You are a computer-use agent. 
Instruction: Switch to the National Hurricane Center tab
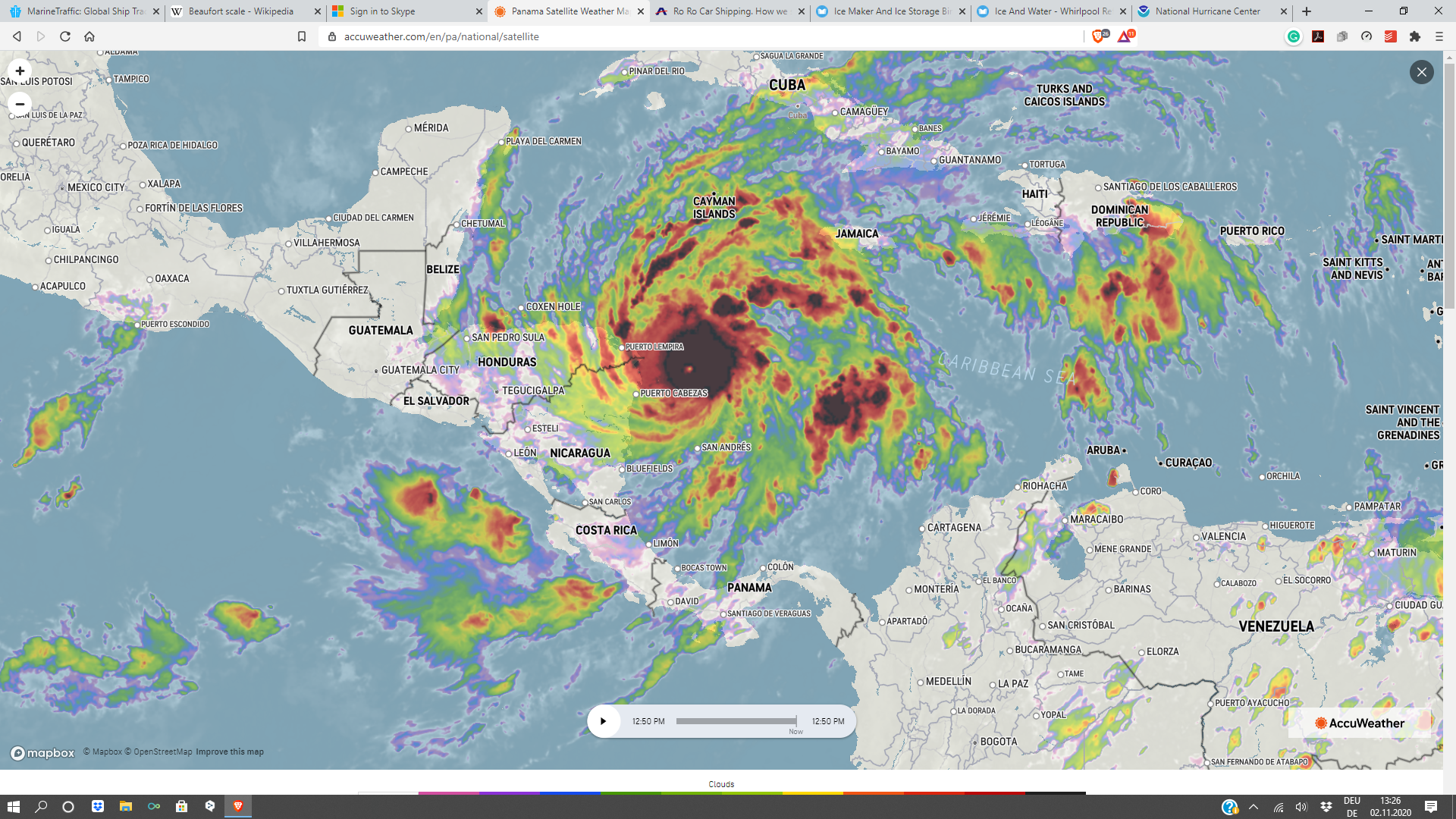coord(1207,11)
